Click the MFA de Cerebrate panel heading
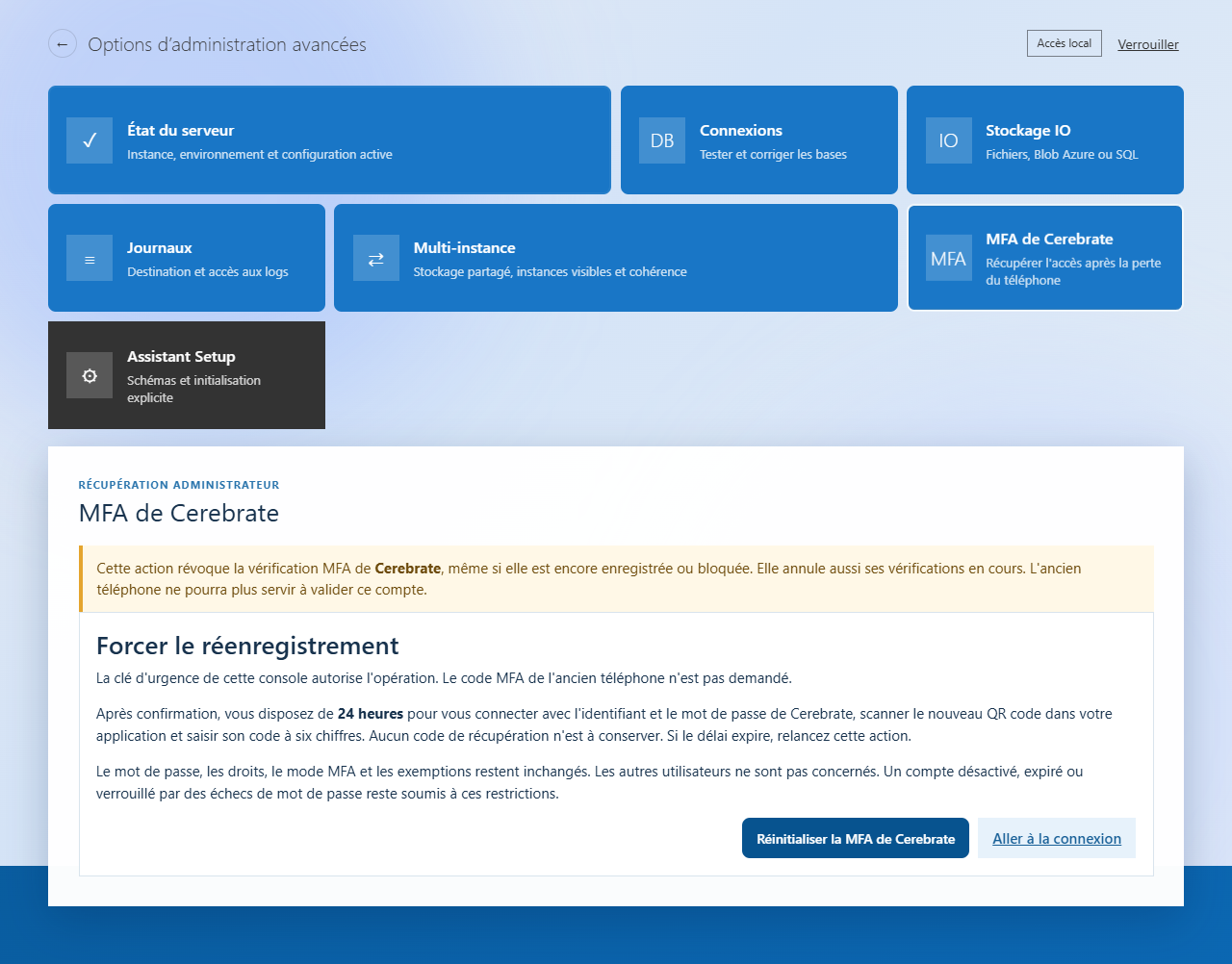The height and width of the screenshot is (964, 1232). pos(179,513)
